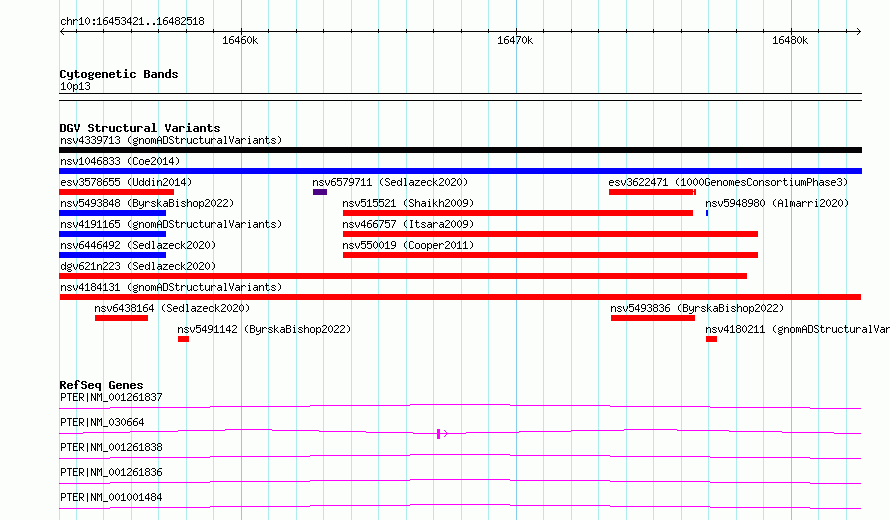Image resolution: width=890 pixels, height=520 pixels.
Task: Open PTER|NM_001261838 gene label
Action: (111, 447)
